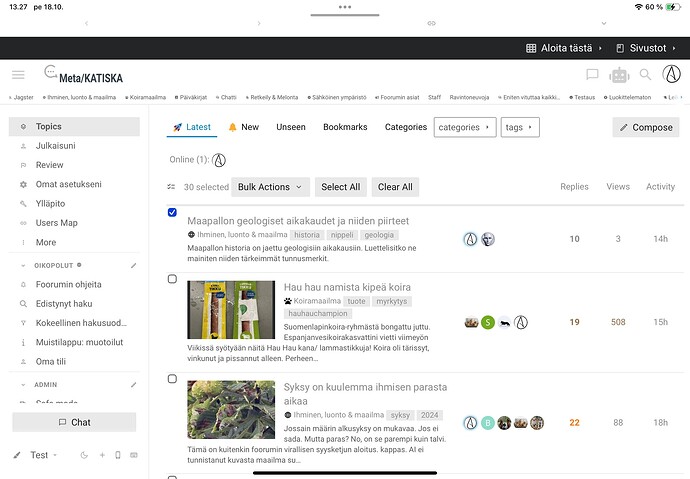Click the online user avatar next to Online (1)
This screenshot has width=690, height=479.
(x=219, y=160)
